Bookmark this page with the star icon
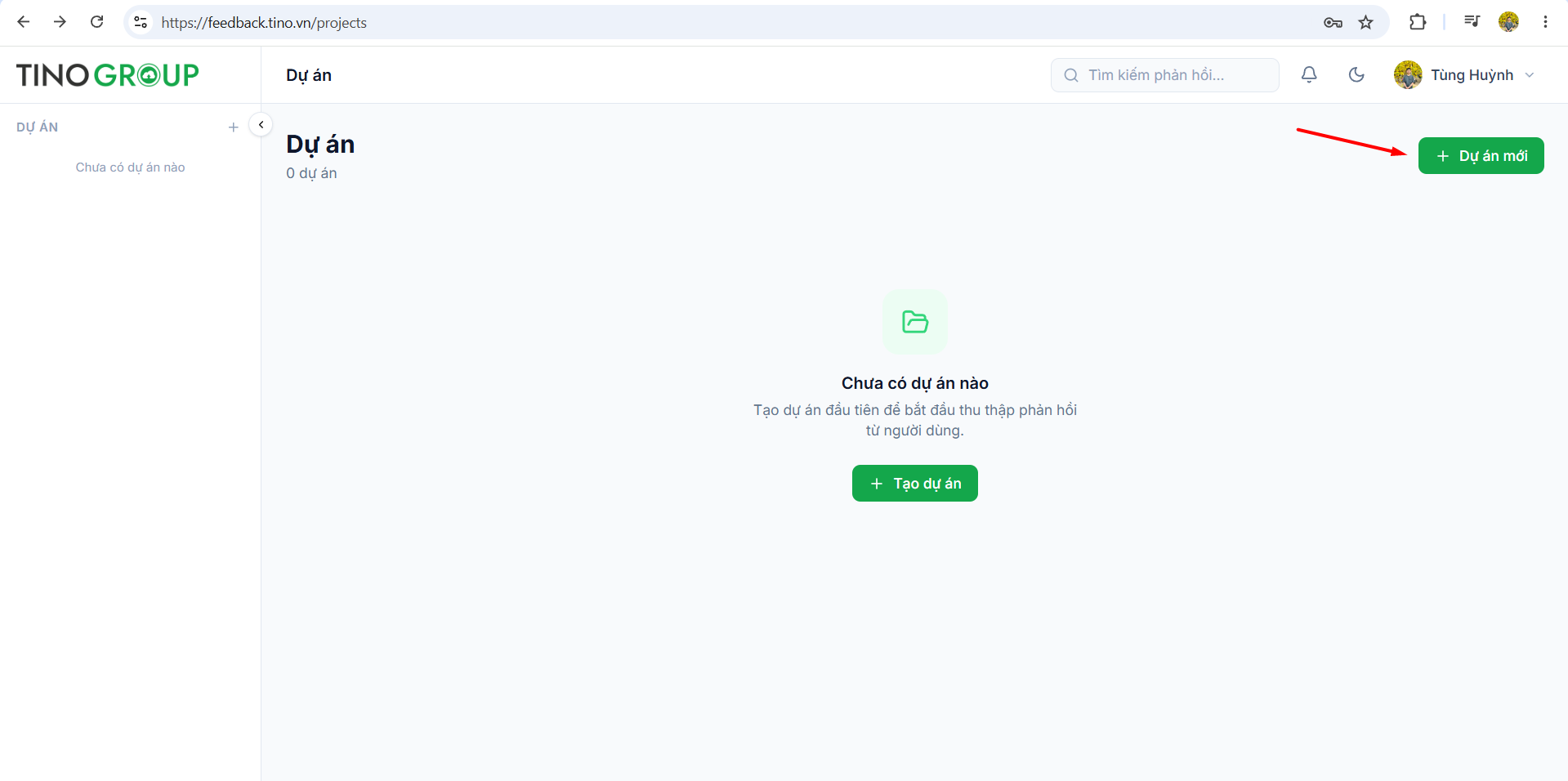The height and width of the screenshot is (781, 1568). click(1366, 23)
